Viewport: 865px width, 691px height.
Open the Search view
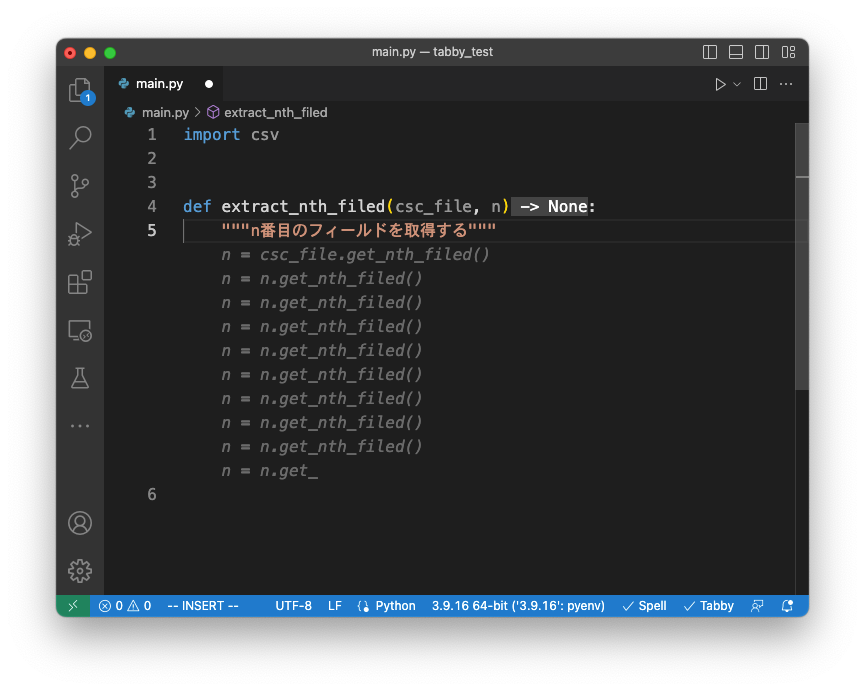click(80, 138)
